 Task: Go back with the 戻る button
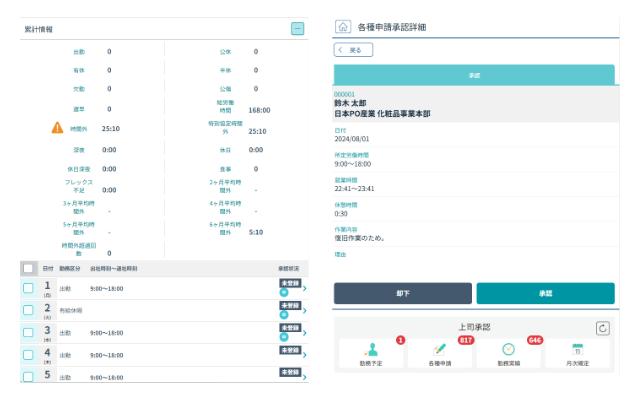point(353,50)
